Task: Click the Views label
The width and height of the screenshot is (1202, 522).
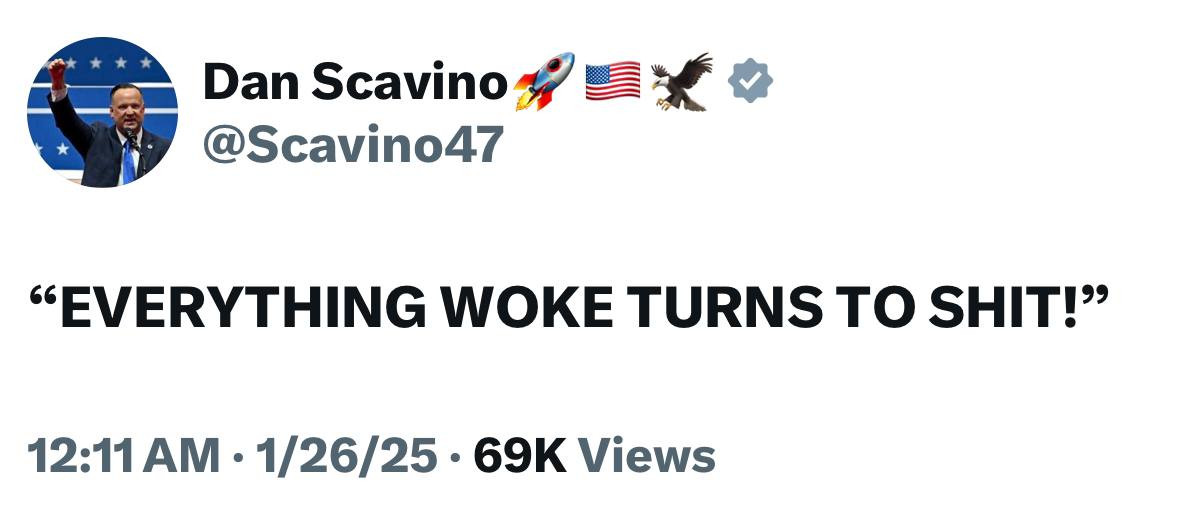Action: click(648, 456)
